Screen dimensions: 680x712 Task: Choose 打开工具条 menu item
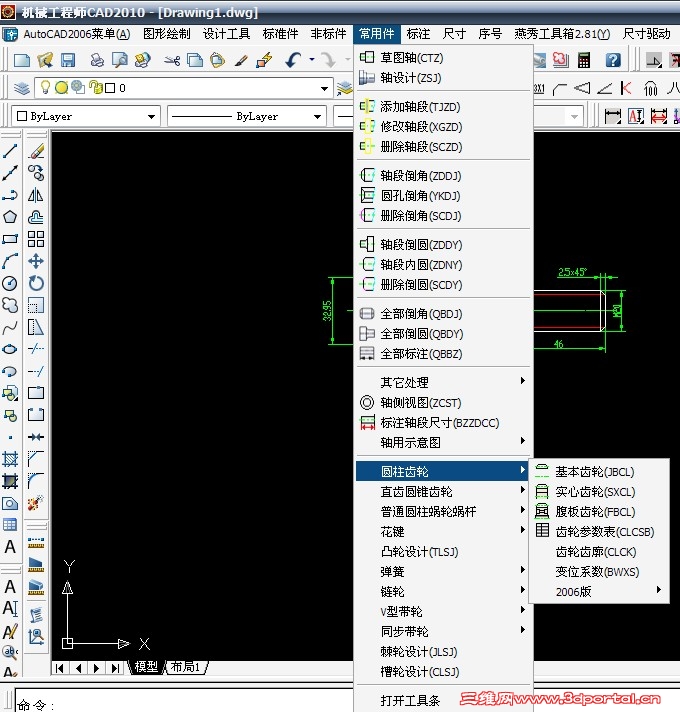[x=443, y=700]
